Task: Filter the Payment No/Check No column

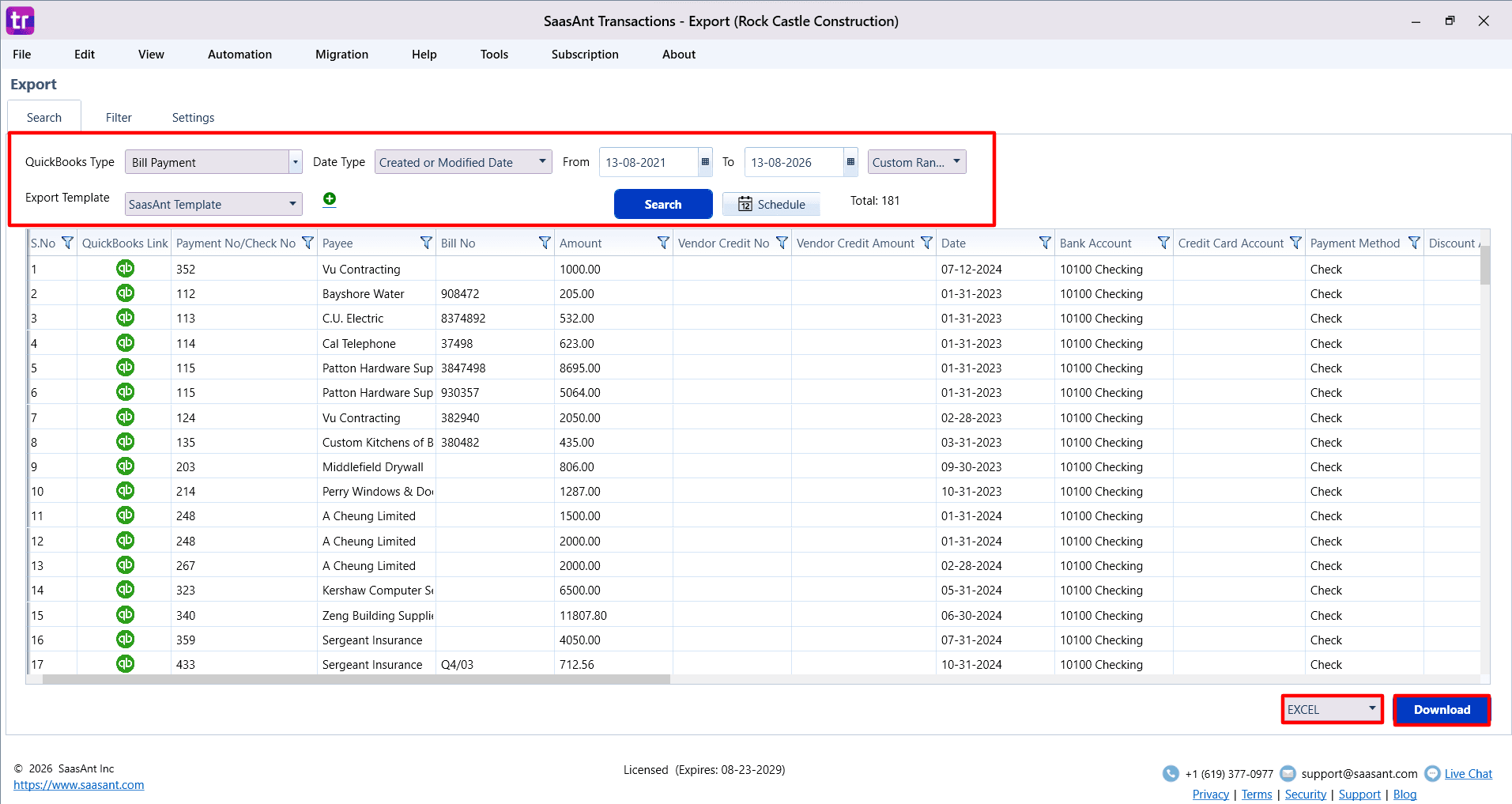Action: pos(307,243)
